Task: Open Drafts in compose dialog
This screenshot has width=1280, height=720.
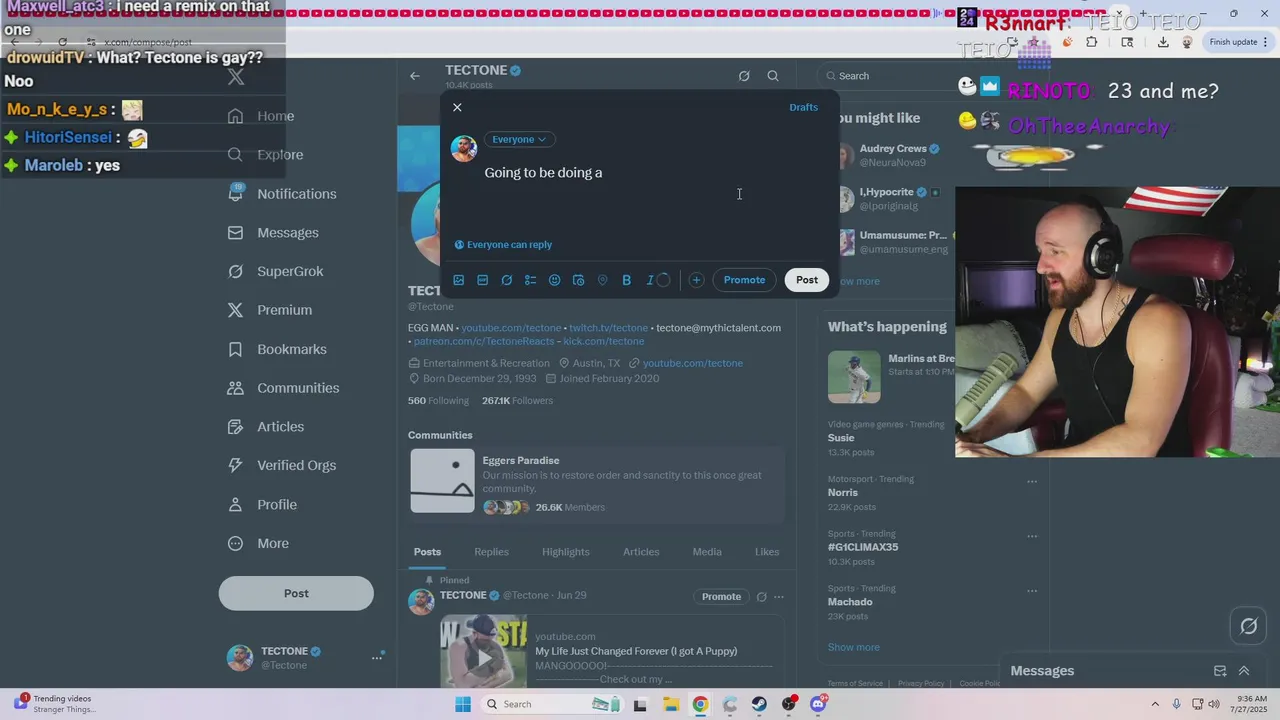Action: [x=803, y=107]
